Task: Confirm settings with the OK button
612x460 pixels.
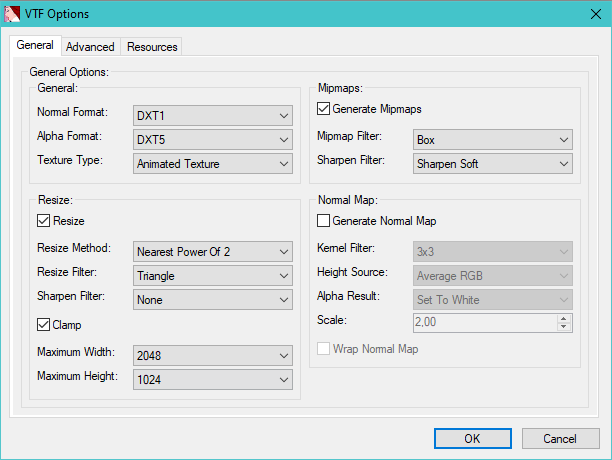Action: pyautogui.click(x=473, y=439)
